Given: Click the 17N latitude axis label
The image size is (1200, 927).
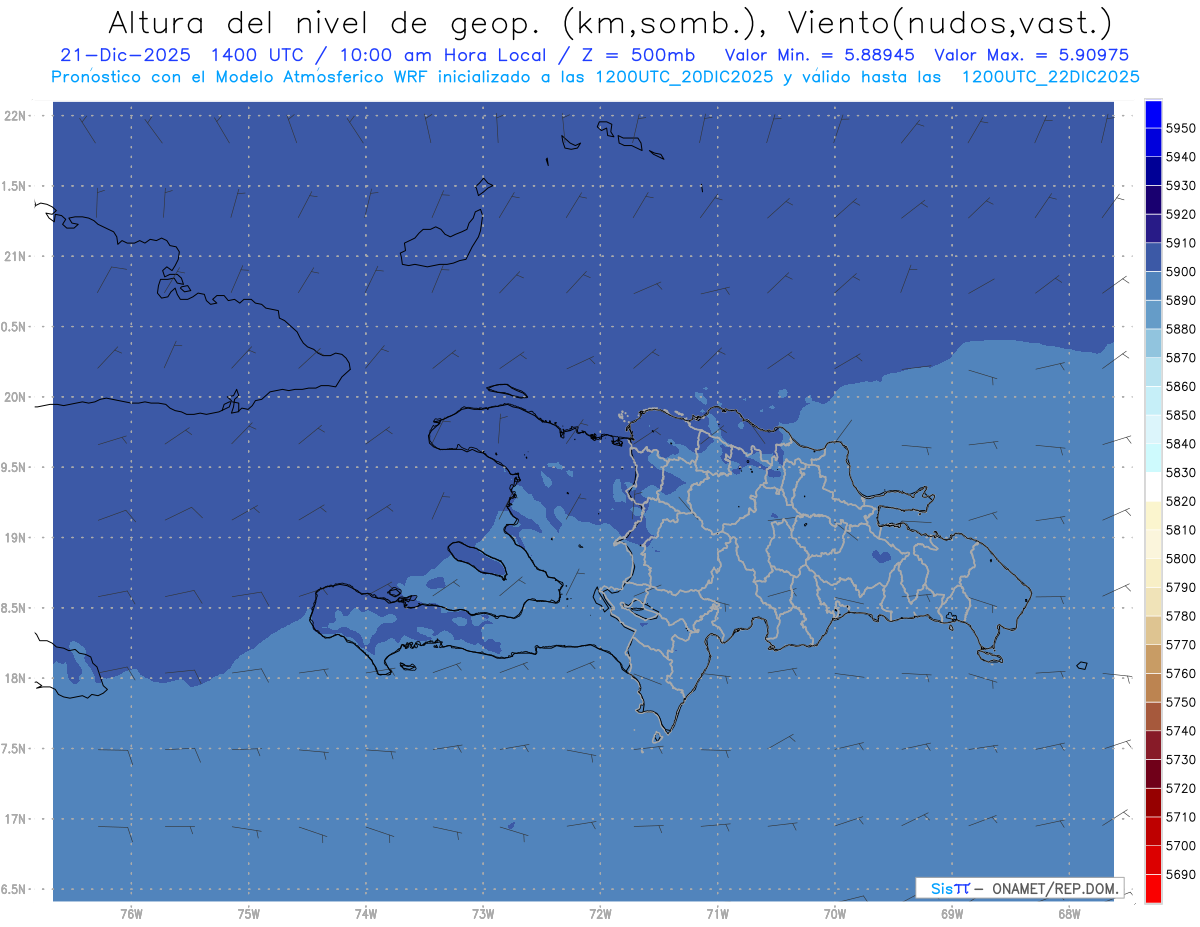Looking at the screenshot, I should click(x=16, y=819).
